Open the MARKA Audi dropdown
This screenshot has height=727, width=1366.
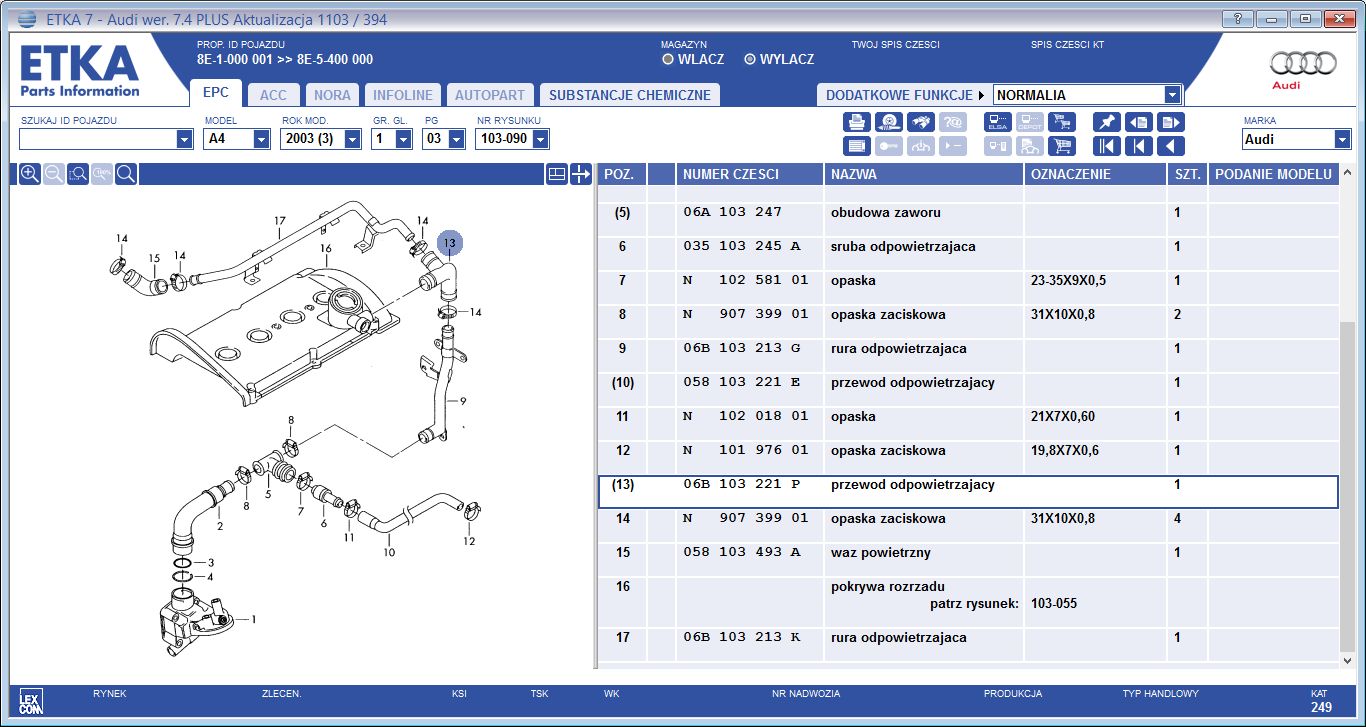pos(1342,139)
